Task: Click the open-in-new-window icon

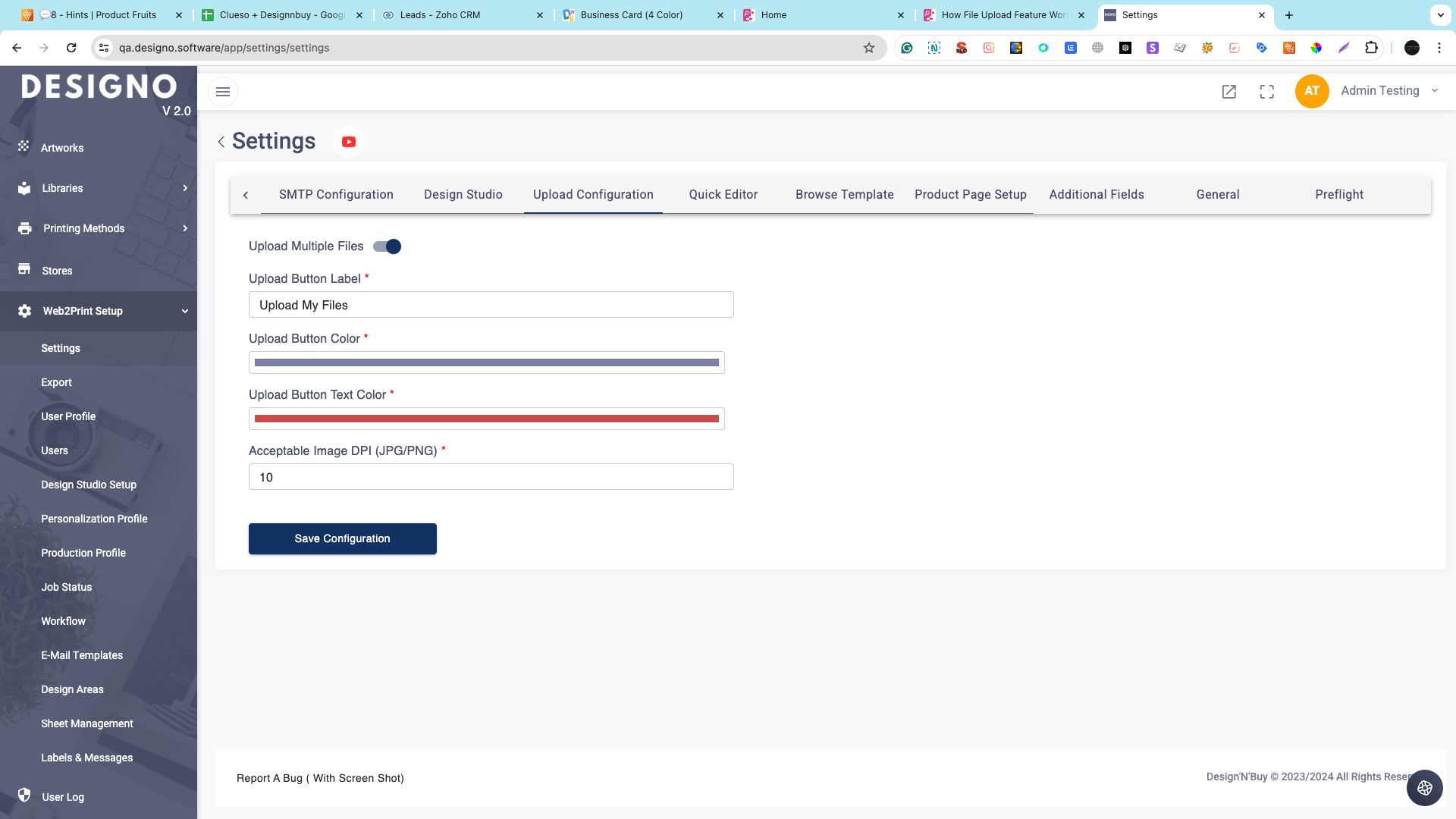Action: pyautogui.click(x=1229, y=92)
